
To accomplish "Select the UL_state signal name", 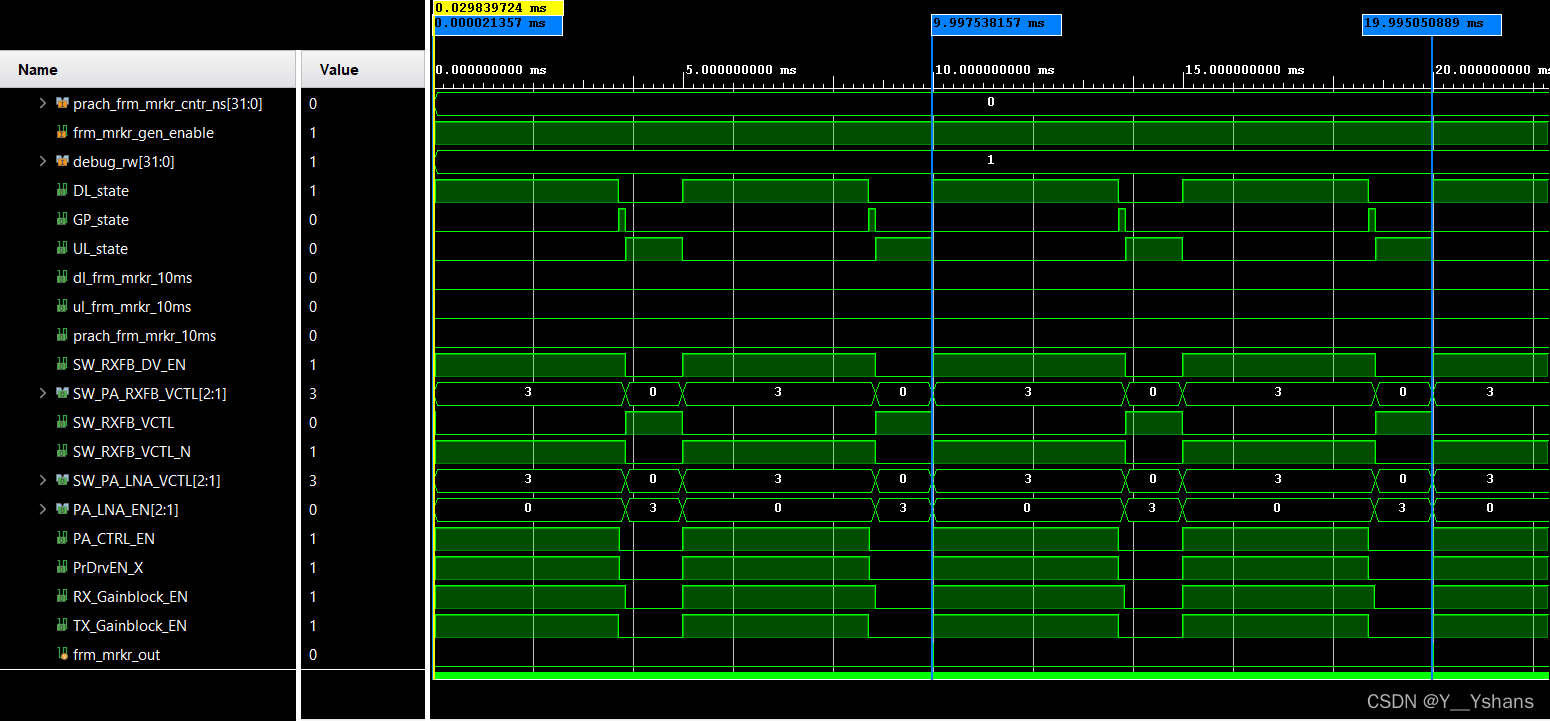I will point(101,249).
